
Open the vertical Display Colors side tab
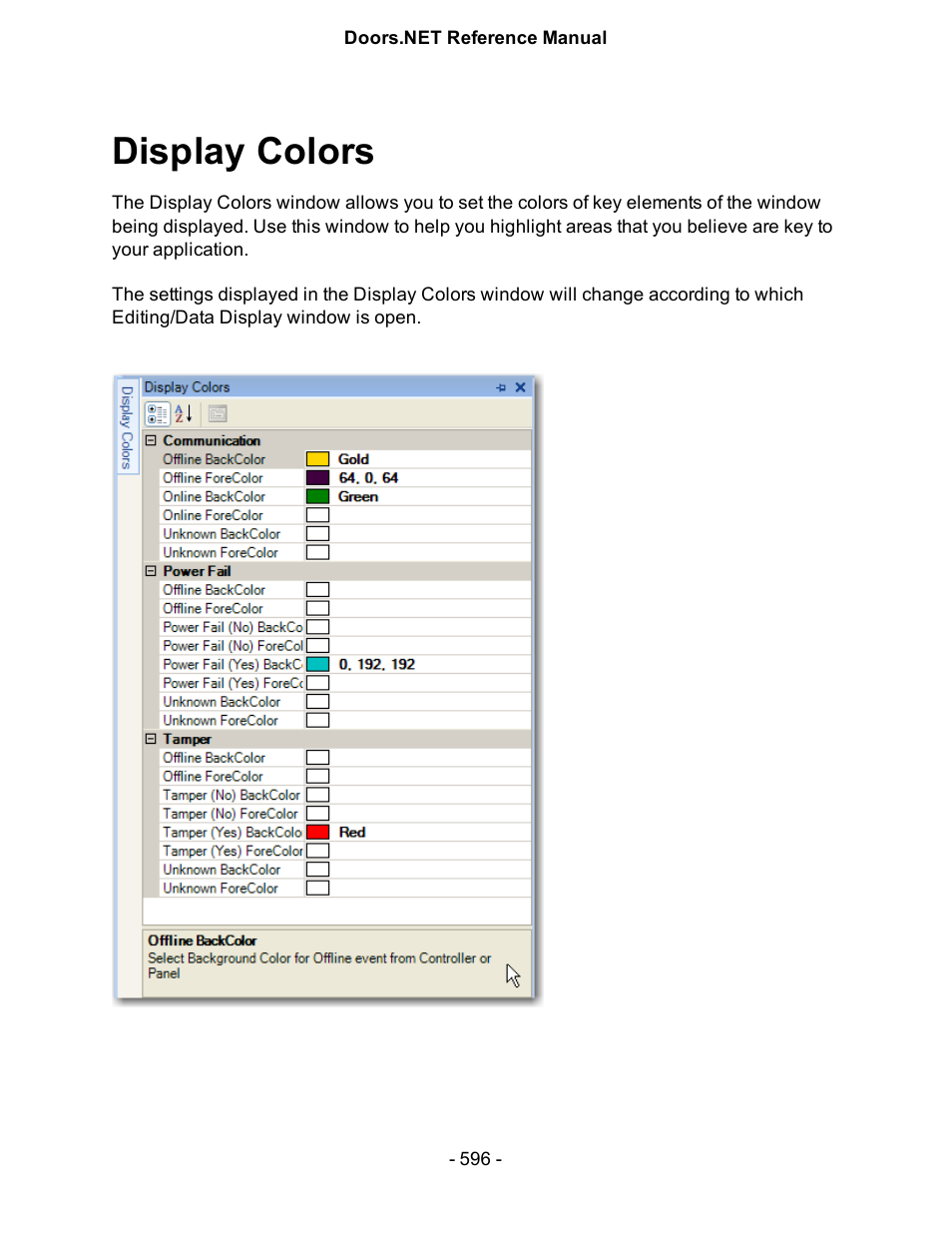coord(127,427)
